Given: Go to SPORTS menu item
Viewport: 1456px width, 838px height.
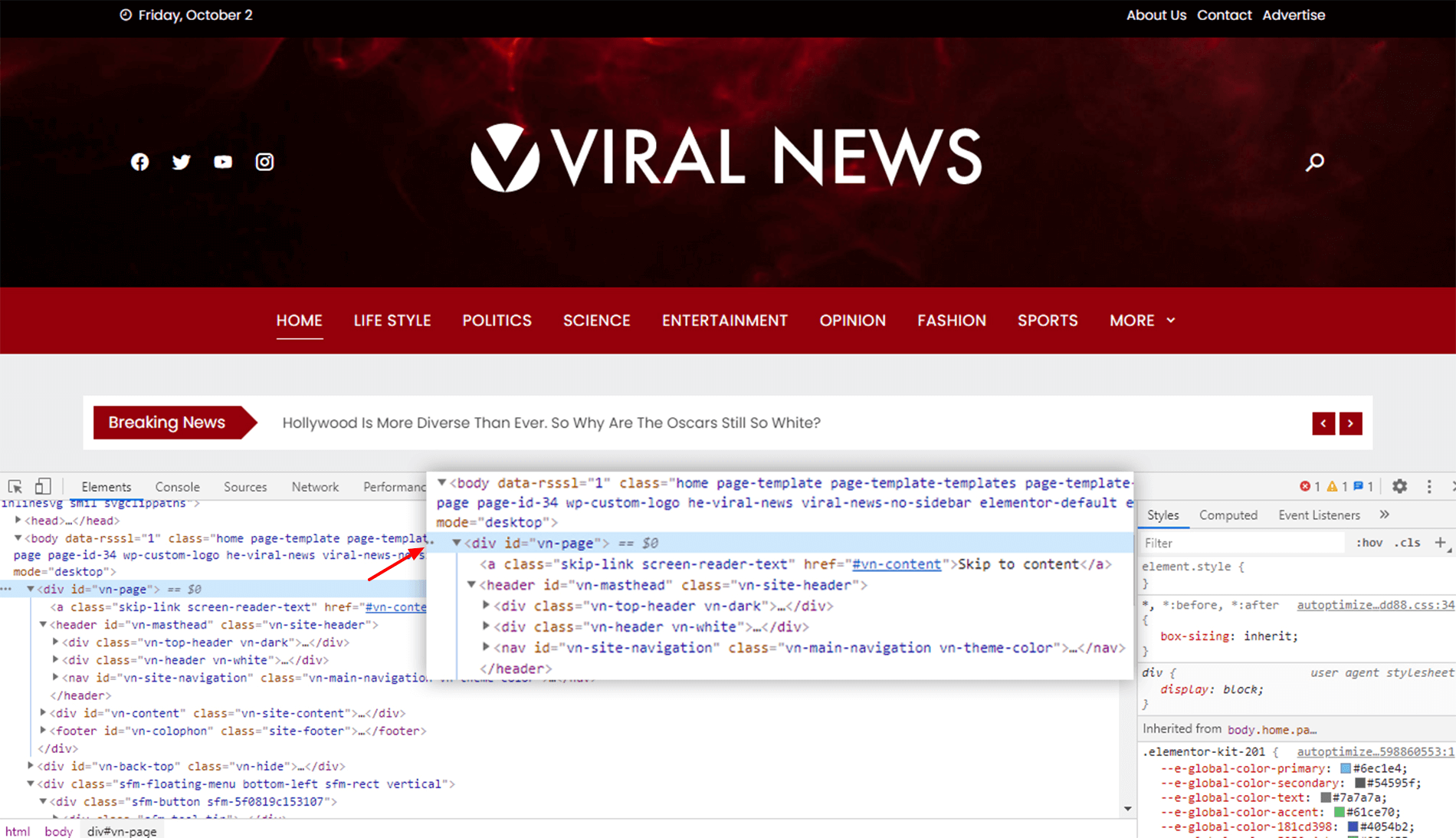Looking at the screenshot, I should click(1048, 320).
